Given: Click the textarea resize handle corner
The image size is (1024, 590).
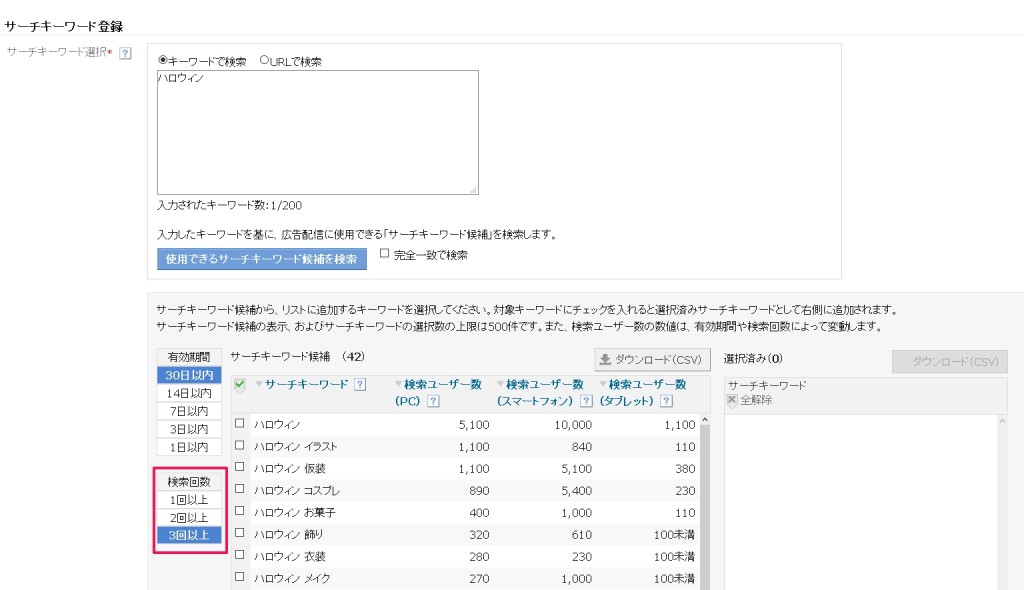Looking at the screenshot, I should (473, 189).
